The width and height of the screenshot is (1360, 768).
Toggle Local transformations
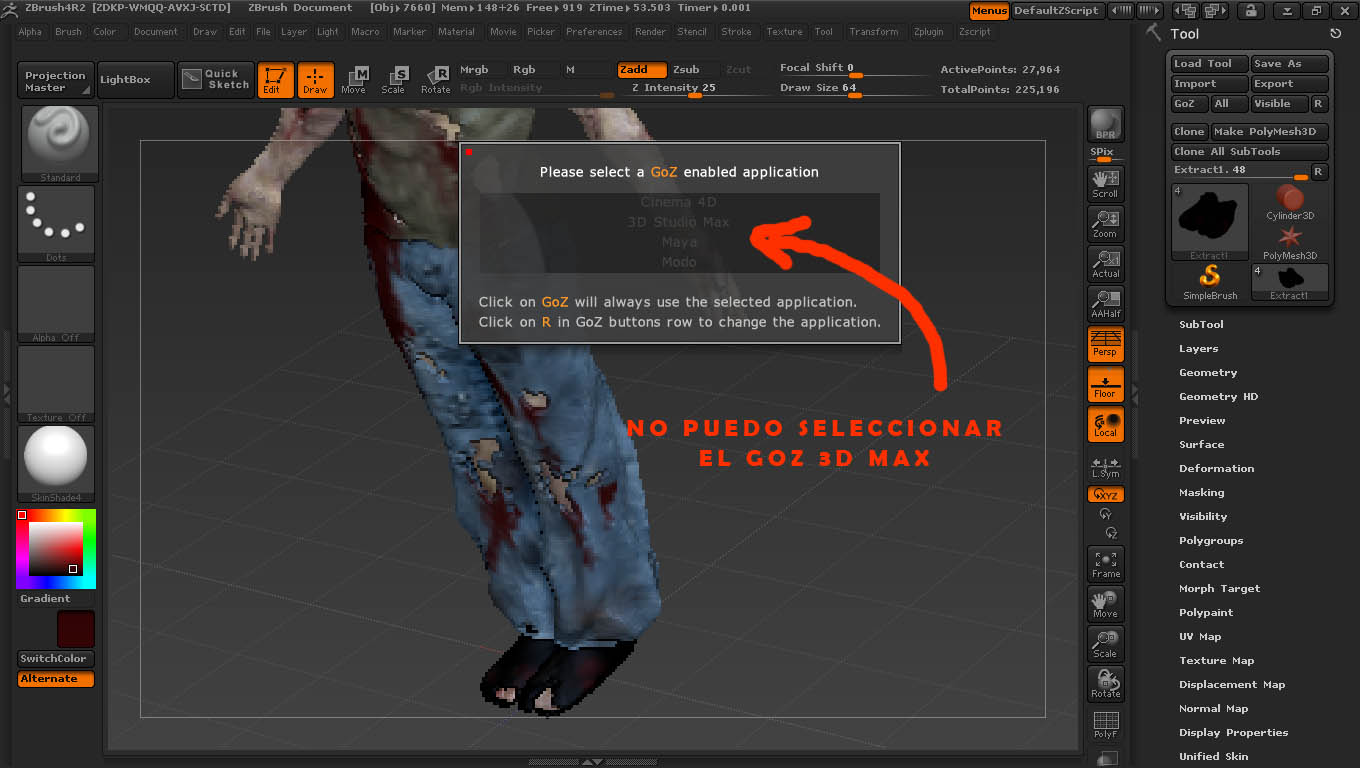pyautogui.click(x=1105, y=424)
